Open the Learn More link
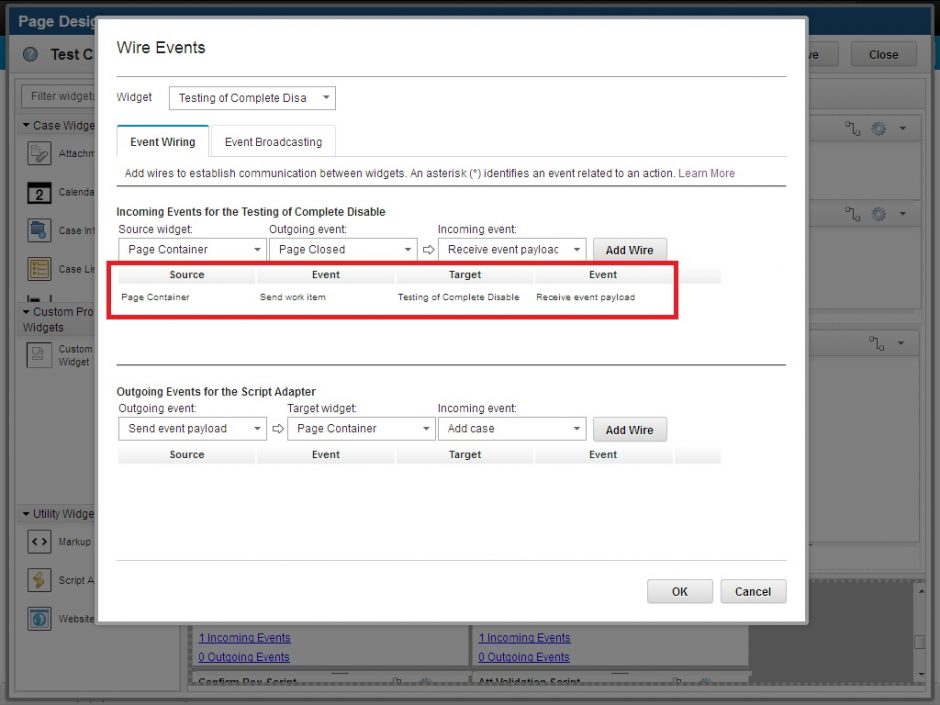This screenshot has height=705, width=940. point(707,172)
